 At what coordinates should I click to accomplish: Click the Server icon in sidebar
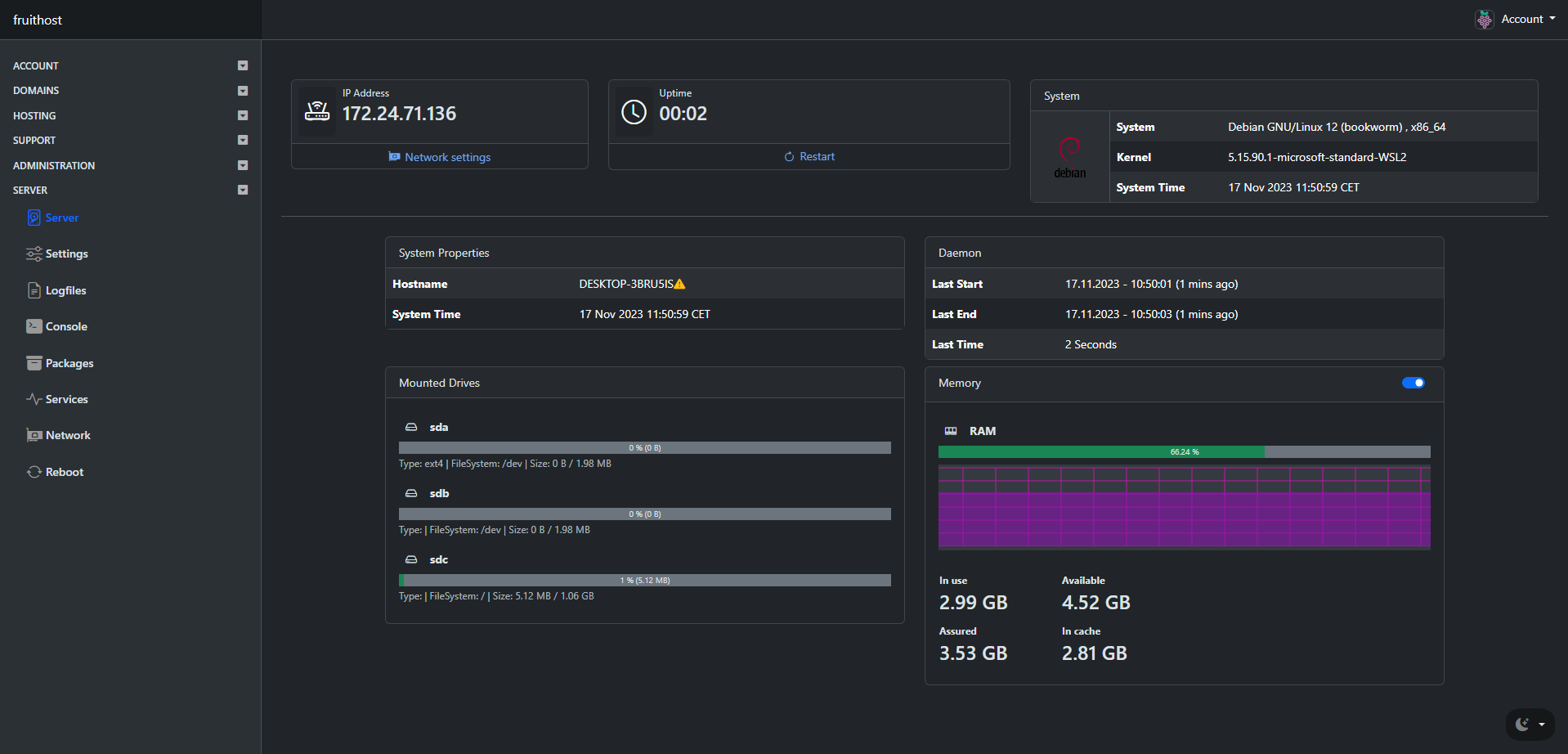tap(34, 218)
